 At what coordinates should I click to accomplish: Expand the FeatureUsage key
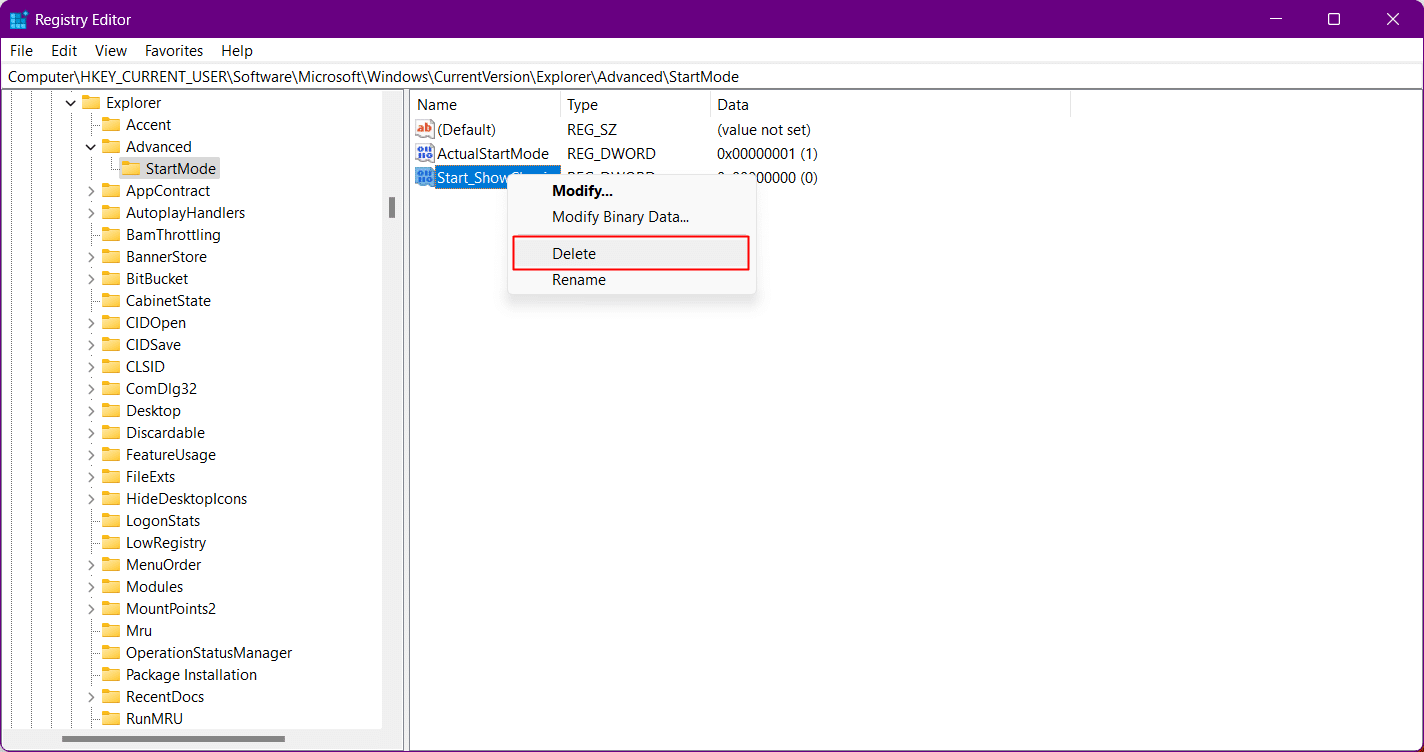tap(91, 455)
